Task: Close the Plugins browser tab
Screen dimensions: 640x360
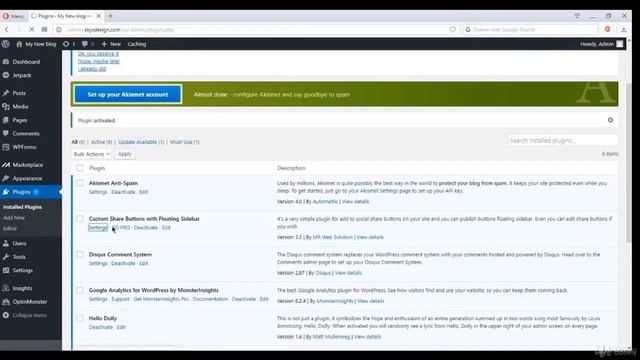Action: [98, 16]
